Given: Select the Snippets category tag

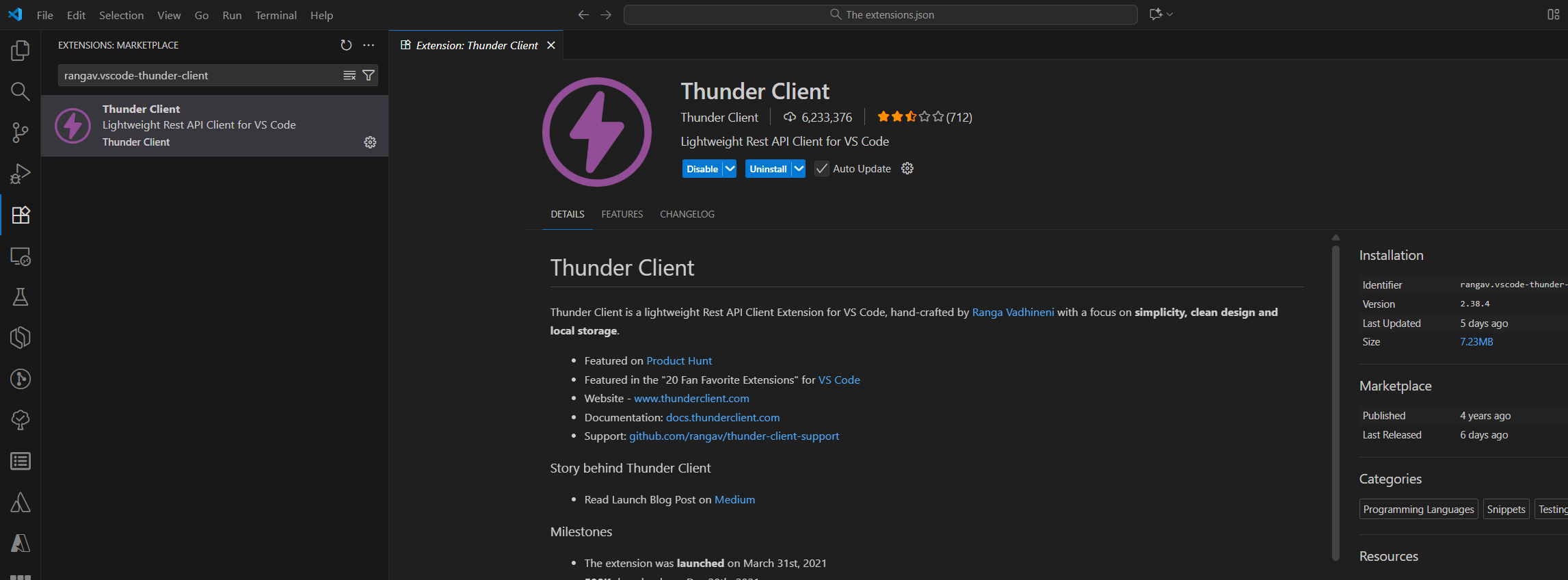Looking at the screenshot, I should tap(1506, 509).
